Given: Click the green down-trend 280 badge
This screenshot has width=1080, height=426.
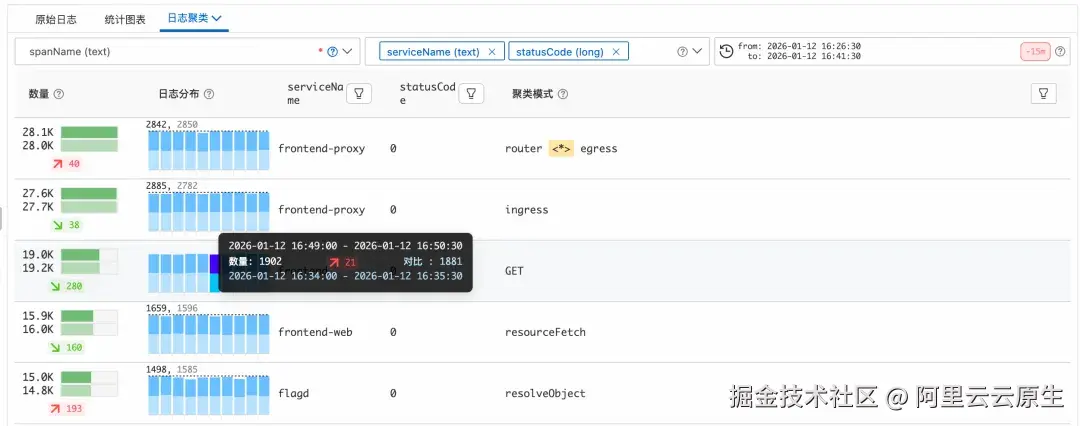Looking at the screenshot, I should 66,286.
